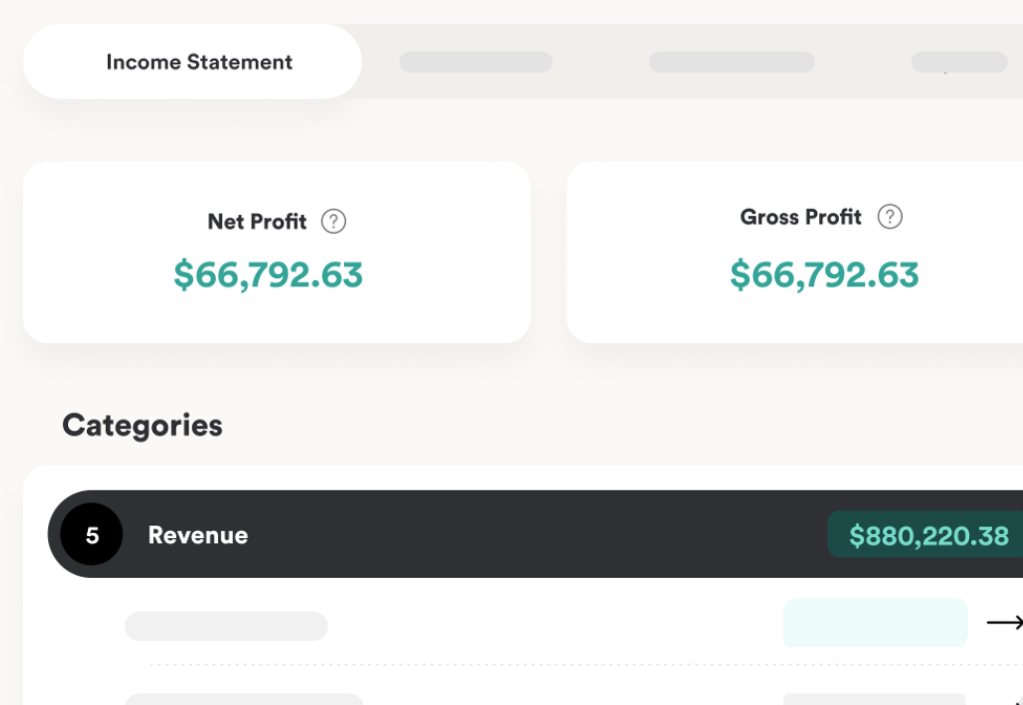Viewport: 1023px width, 705px height.
Task: Open the Net Profit summary card
Action: tap(277, 250)
